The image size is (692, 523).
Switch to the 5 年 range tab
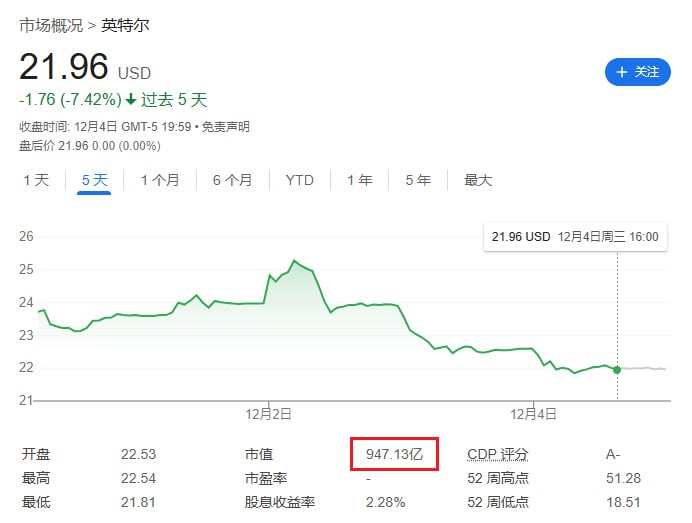point(418,180)
